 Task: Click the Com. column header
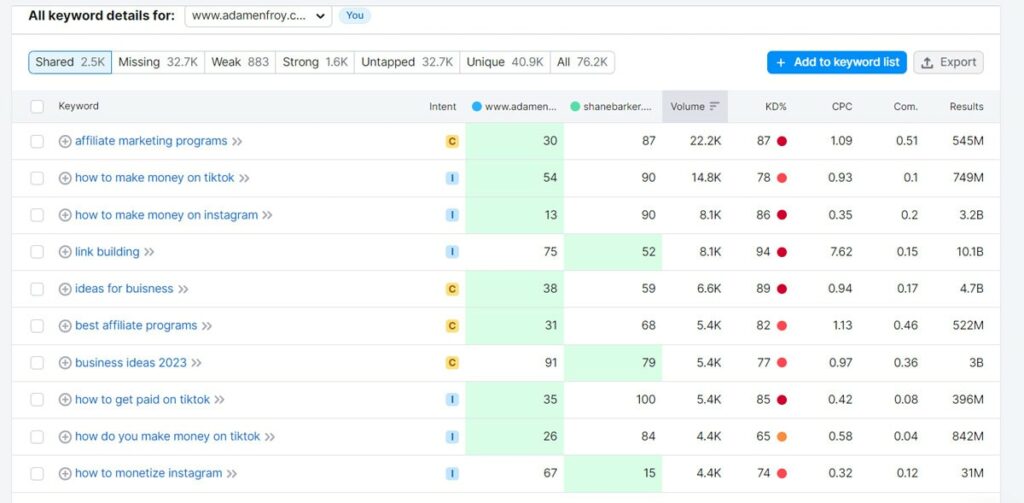pyautogui.click(x=906, y=106)
